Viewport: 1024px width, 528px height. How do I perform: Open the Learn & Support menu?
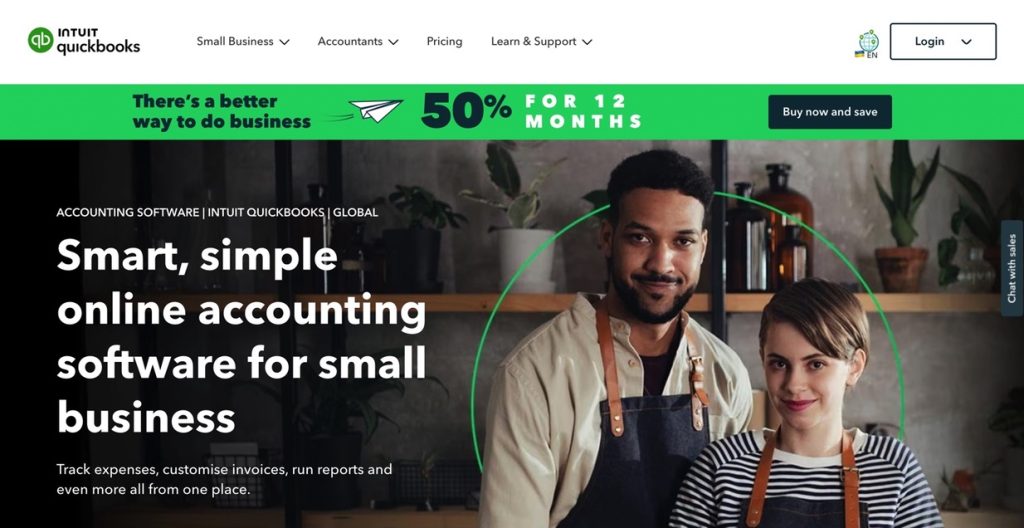click(541, 41)
